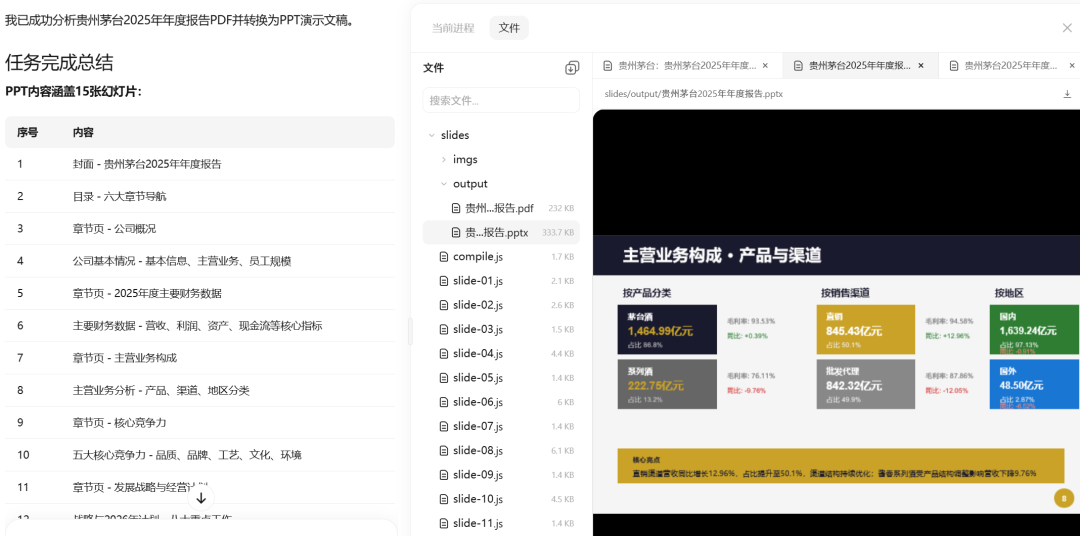The height and width of the screenshot is (536, 1080).
Task: Click the document icon on the first preview tab
Action: click(x=608, y=65)
